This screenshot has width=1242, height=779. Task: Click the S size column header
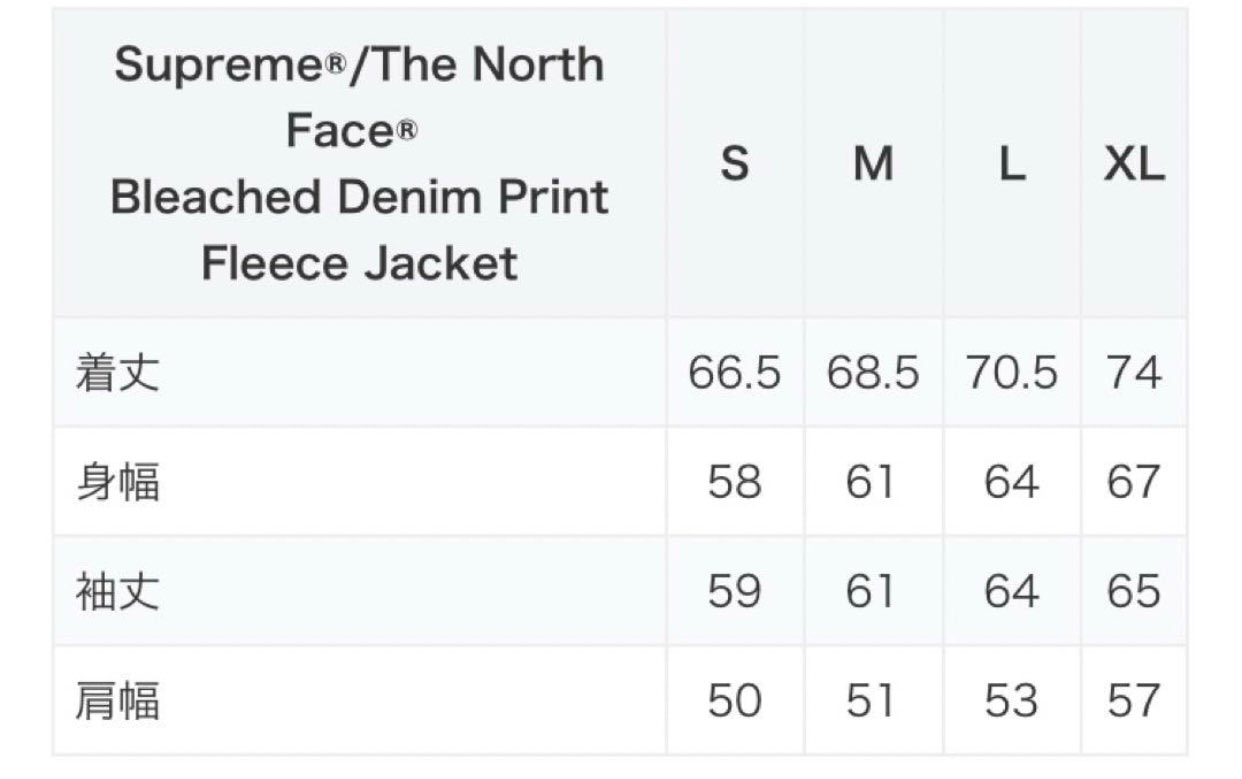(735, 163)
